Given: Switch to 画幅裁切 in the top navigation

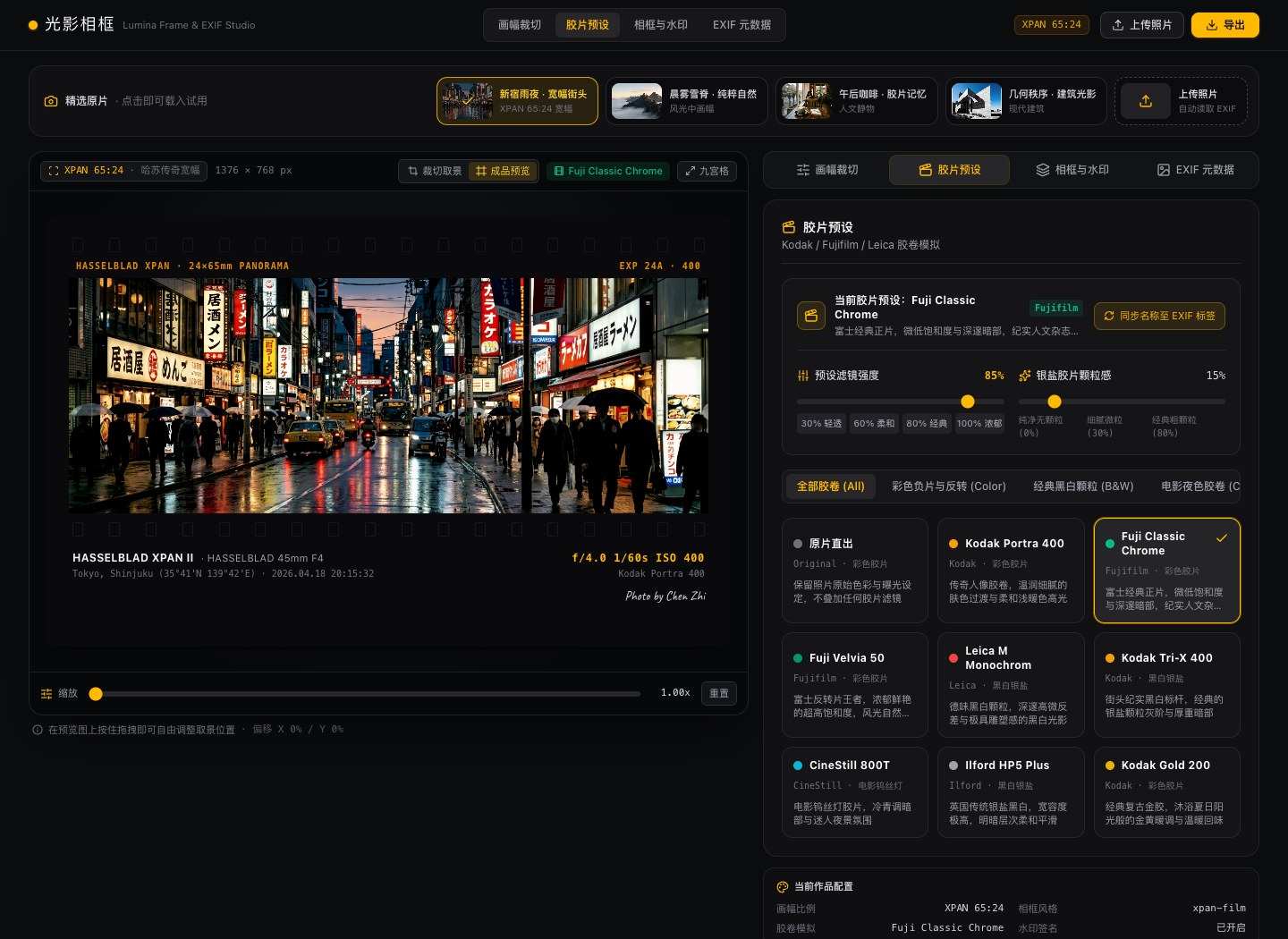Looking at the screenshot, I should (520, 25).
